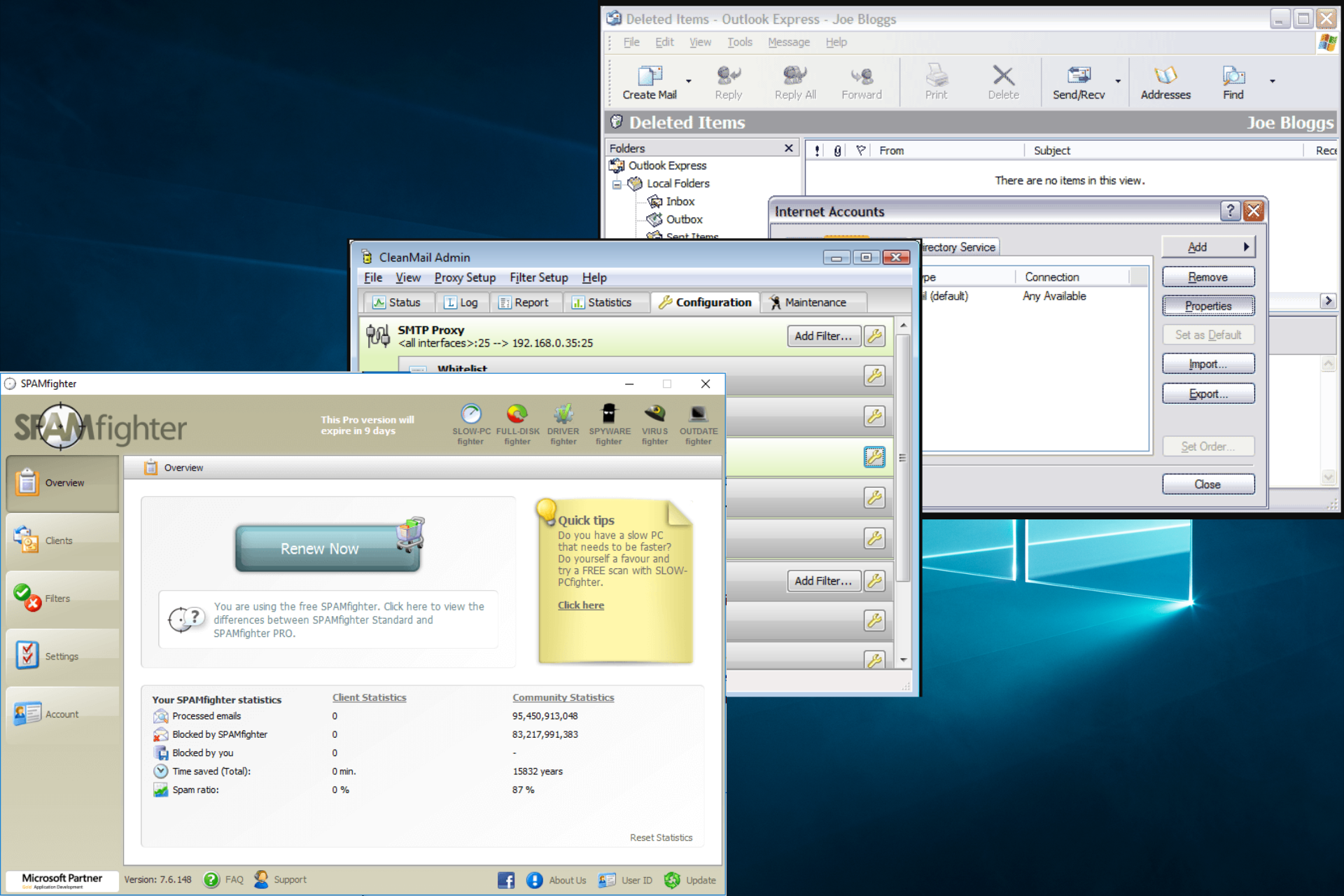This screenshot has width=1344, height=896.
Task: Open Add submenu in Internet Accounts
Action: (1208, 247)
